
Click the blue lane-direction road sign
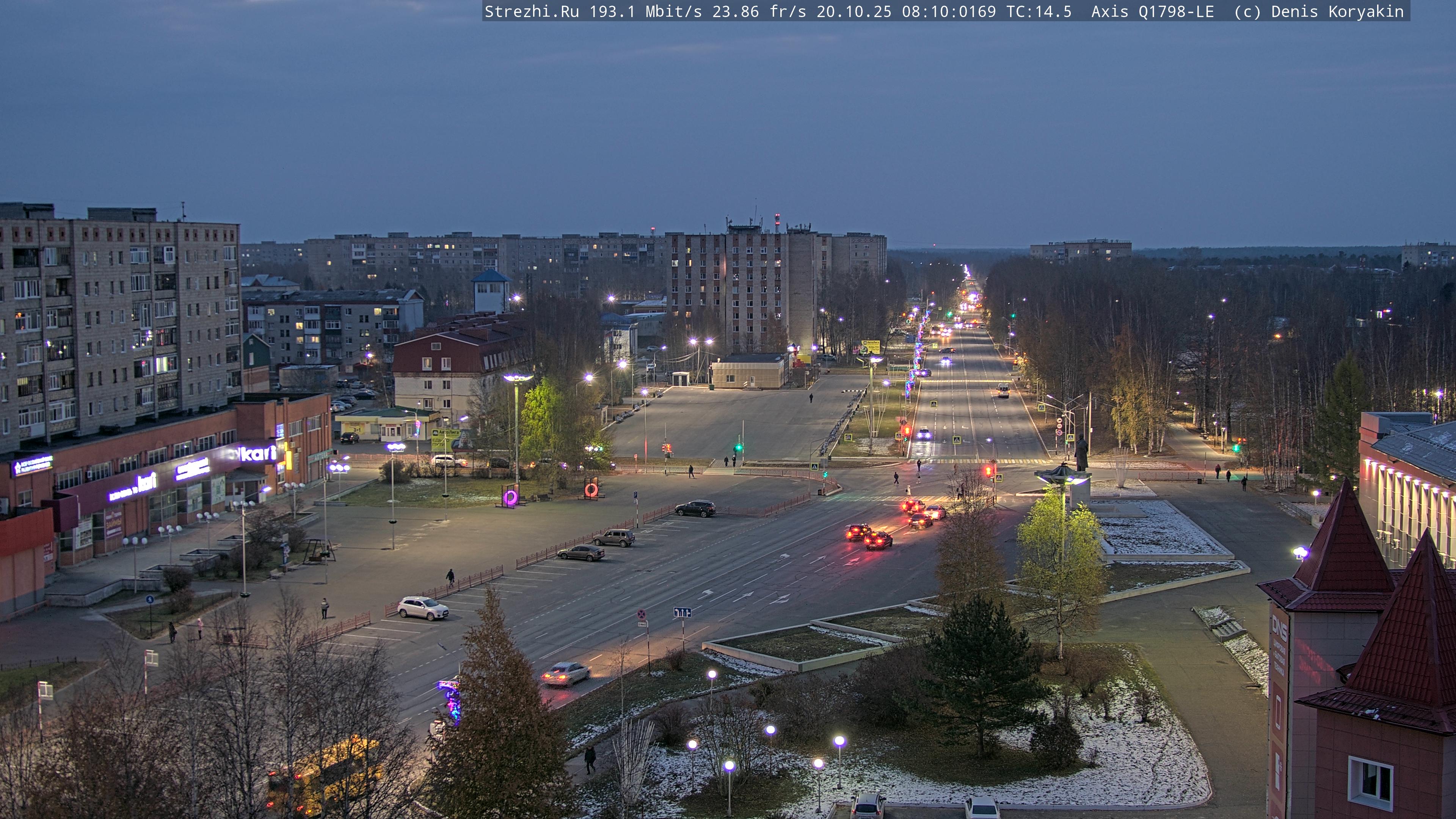(x=682, y=612)
